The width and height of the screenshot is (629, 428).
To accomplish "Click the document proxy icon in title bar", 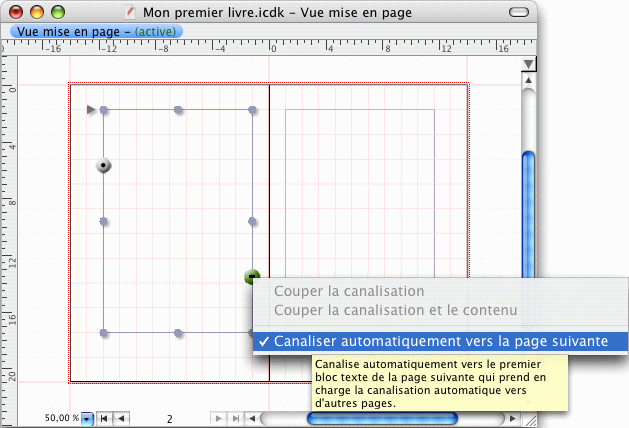I will tap(130, 12).
